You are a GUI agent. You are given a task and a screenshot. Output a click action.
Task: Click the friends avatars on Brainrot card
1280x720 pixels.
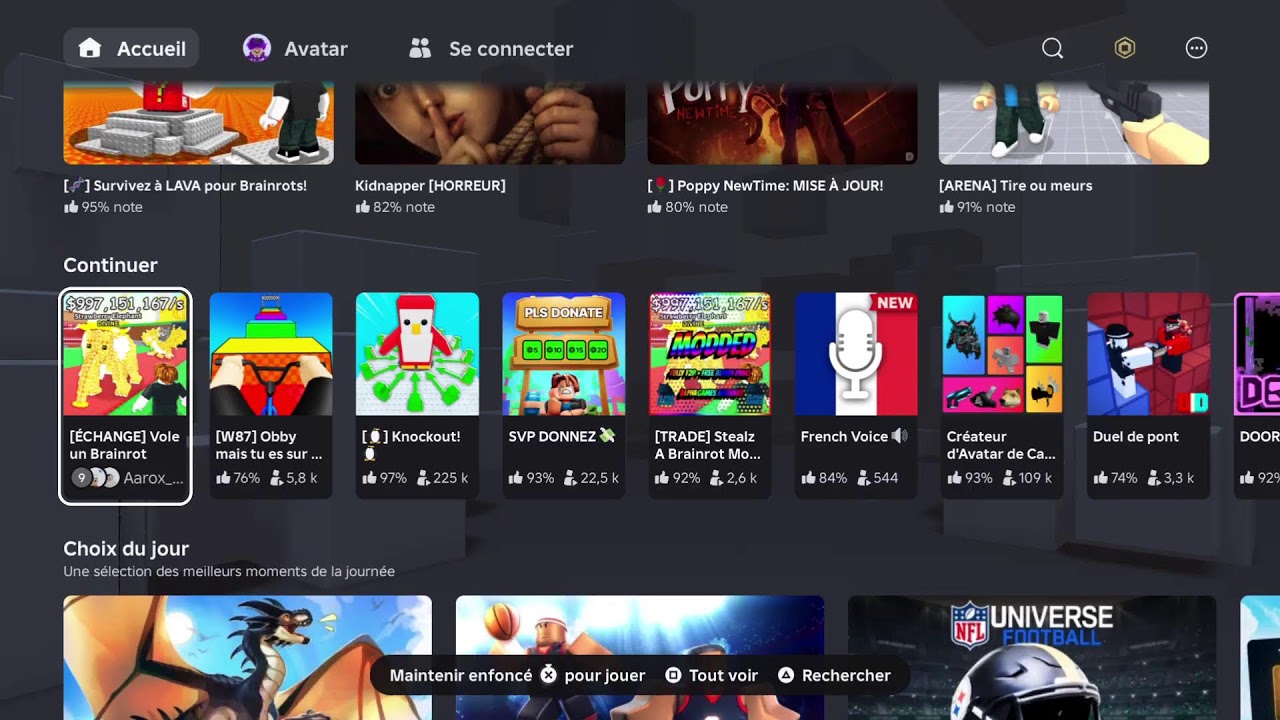coord(95,478)
